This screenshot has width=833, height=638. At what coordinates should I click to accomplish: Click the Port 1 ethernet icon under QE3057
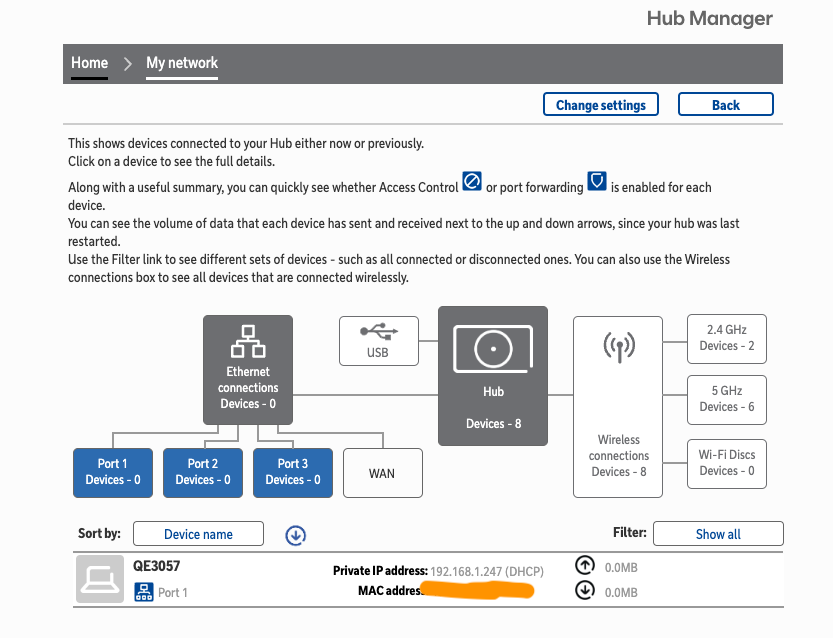[x=143, y=592]
